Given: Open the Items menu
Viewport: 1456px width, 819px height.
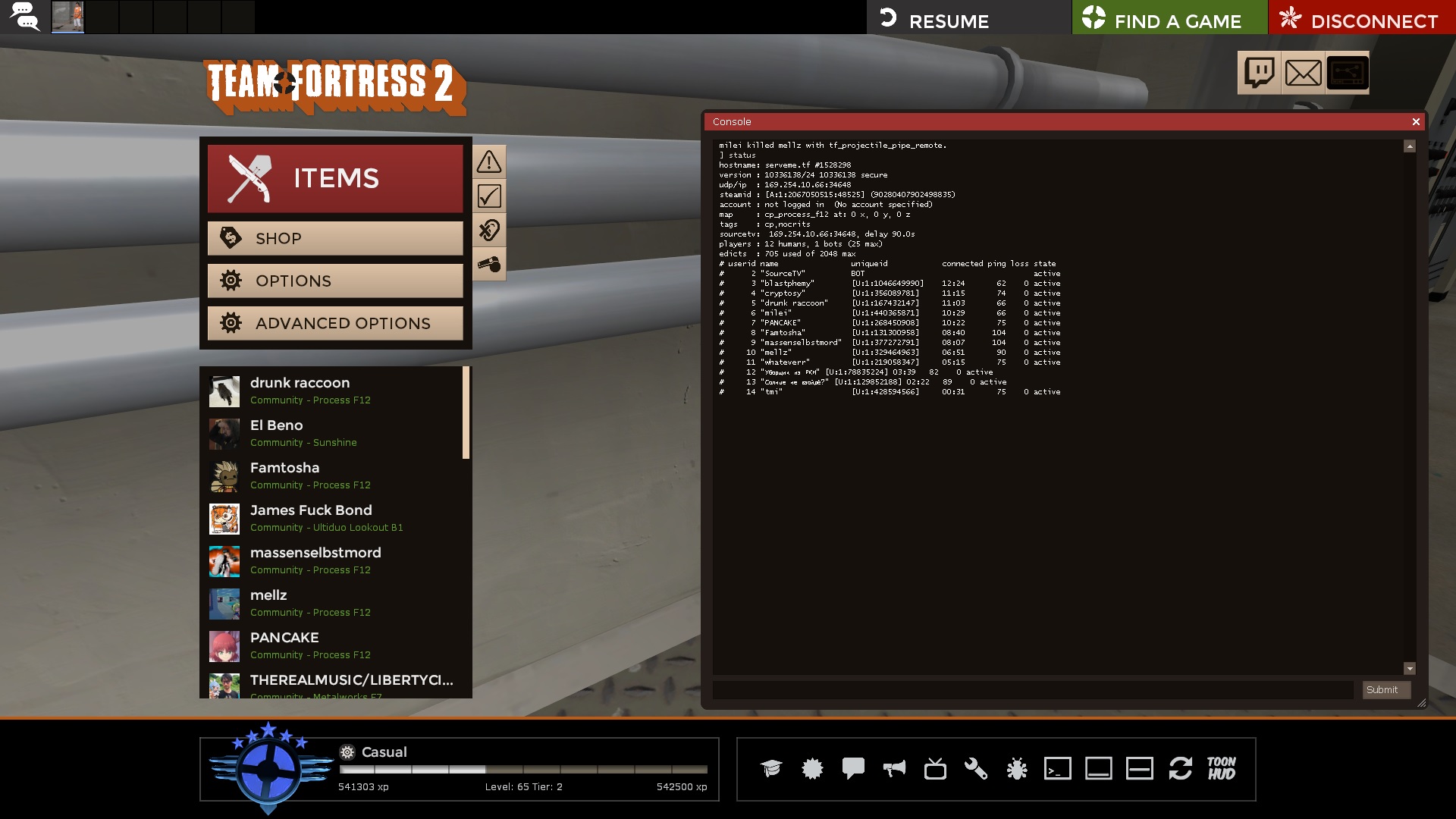Looking at the screenshot, I should click(335, 179).
